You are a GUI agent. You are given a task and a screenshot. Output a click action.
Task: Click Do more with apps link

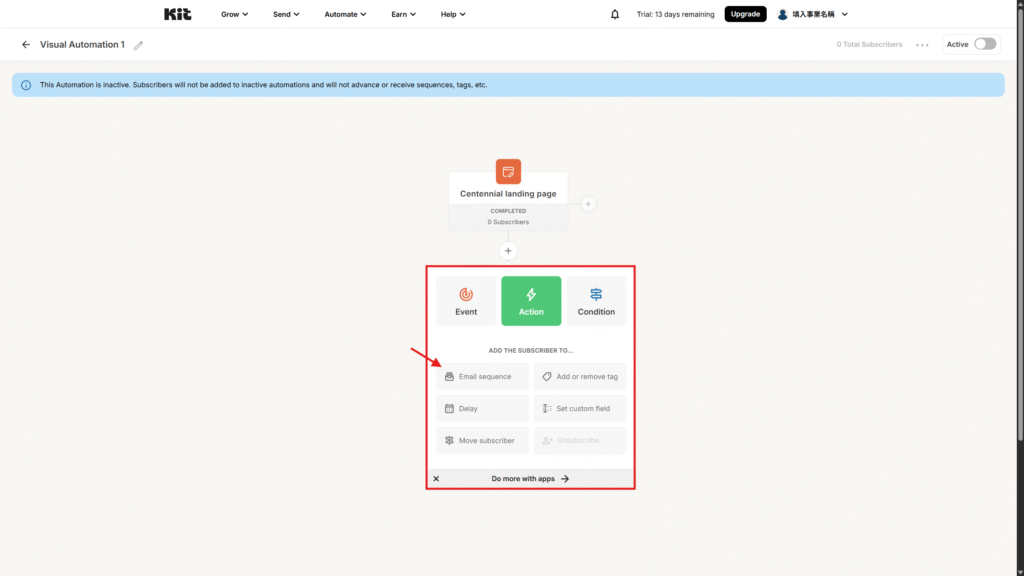(530, 479)
